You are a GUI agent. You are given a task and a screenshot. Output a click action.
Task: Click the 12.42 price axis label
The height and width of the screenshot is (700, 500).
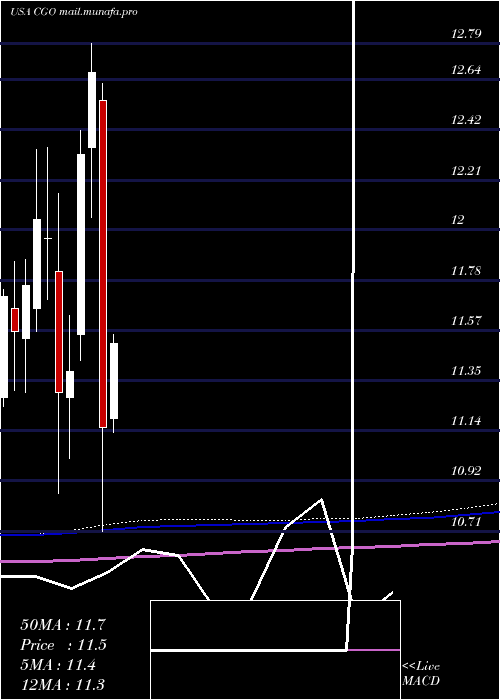click(466, 120)
